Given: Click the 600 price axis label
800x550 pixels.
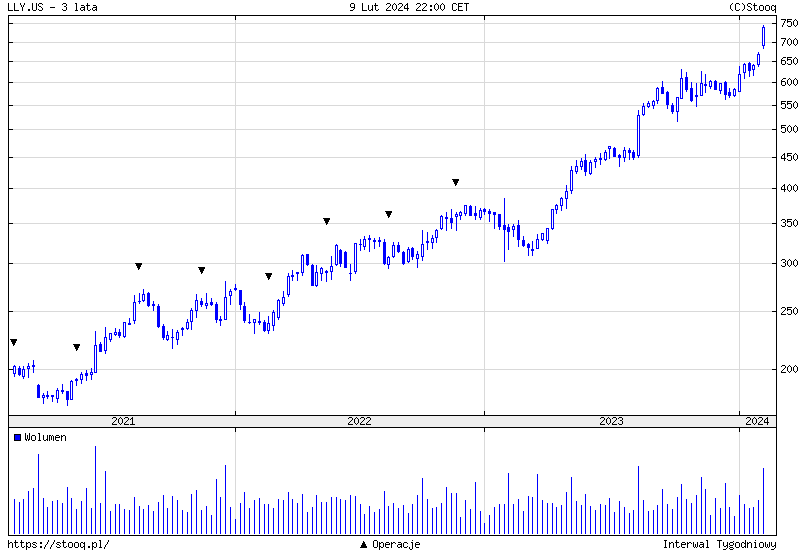Looking at the screenshot, I should point(789,82).
